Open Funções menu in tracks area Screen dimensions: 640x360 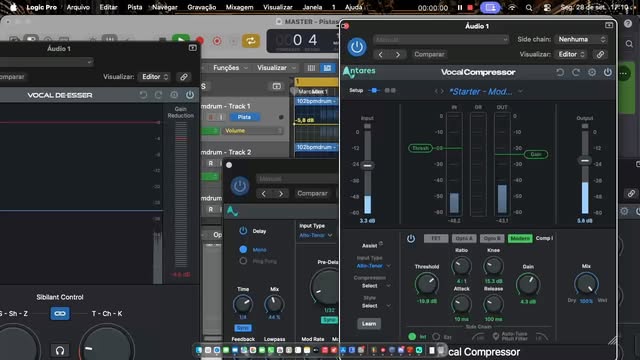(x=230, y=68)
